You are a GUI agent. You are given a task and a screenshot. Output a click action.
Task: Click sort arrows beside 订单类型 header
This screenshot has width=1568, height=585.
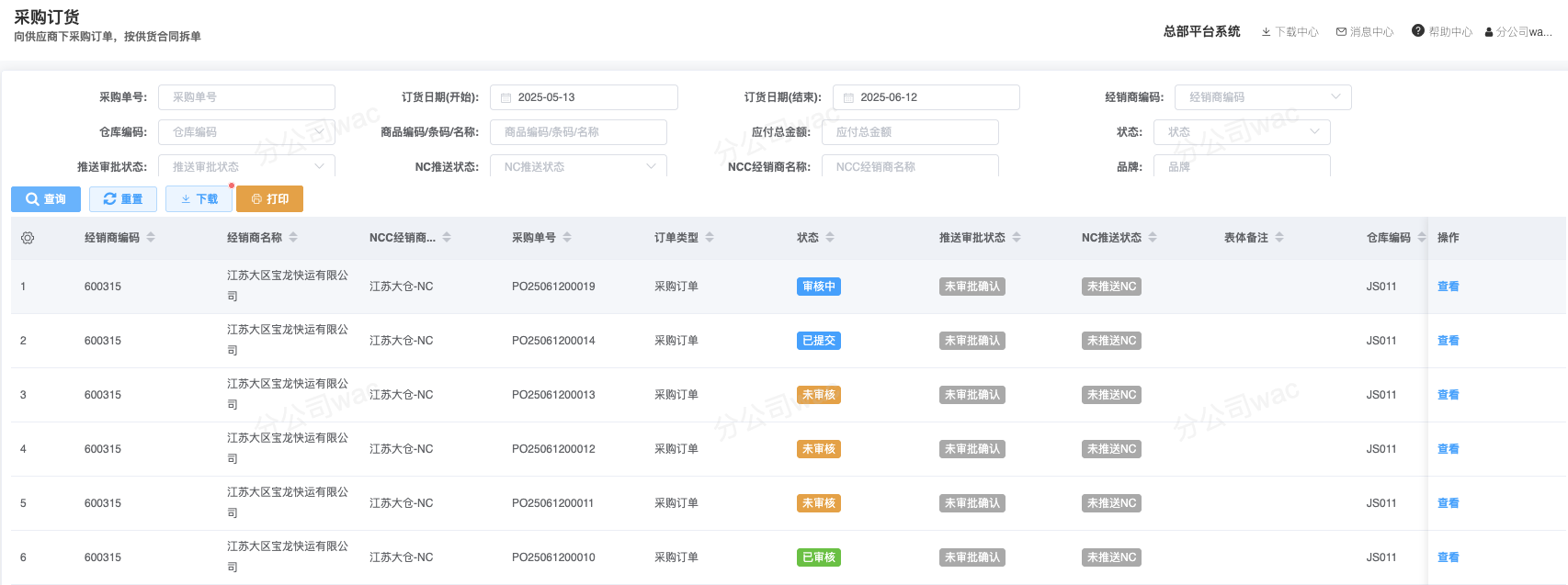click(x=710, y=238)
